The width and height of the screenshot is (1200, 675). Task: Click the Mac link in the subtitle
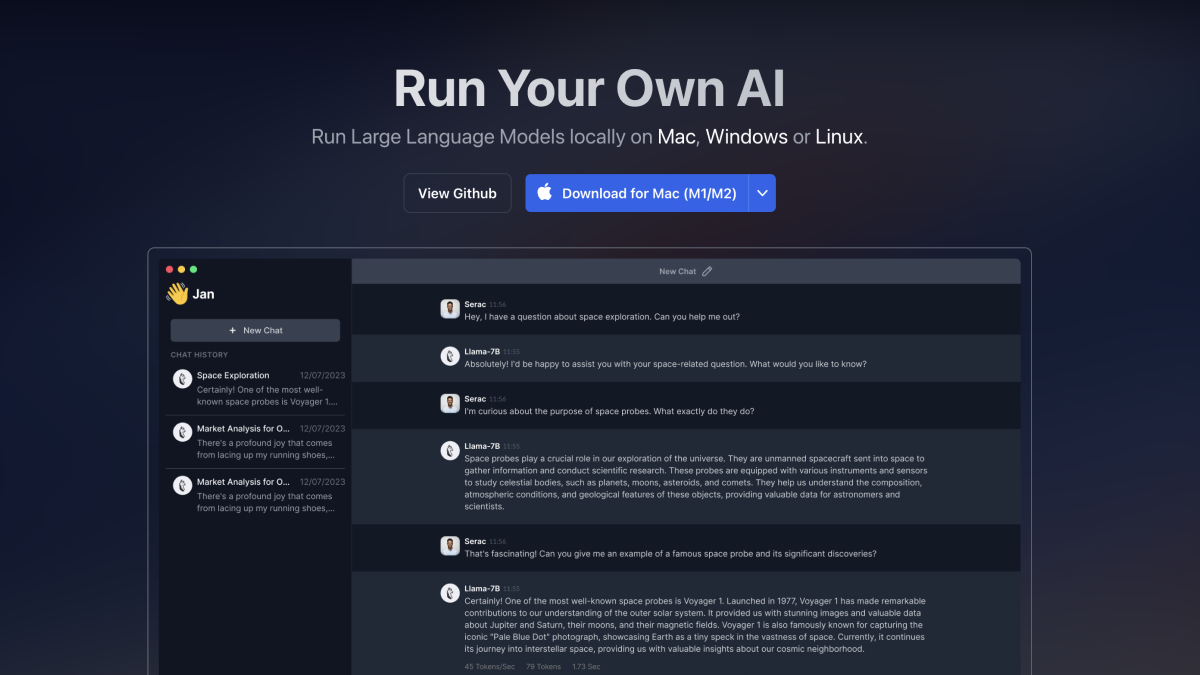pos(675,137)
